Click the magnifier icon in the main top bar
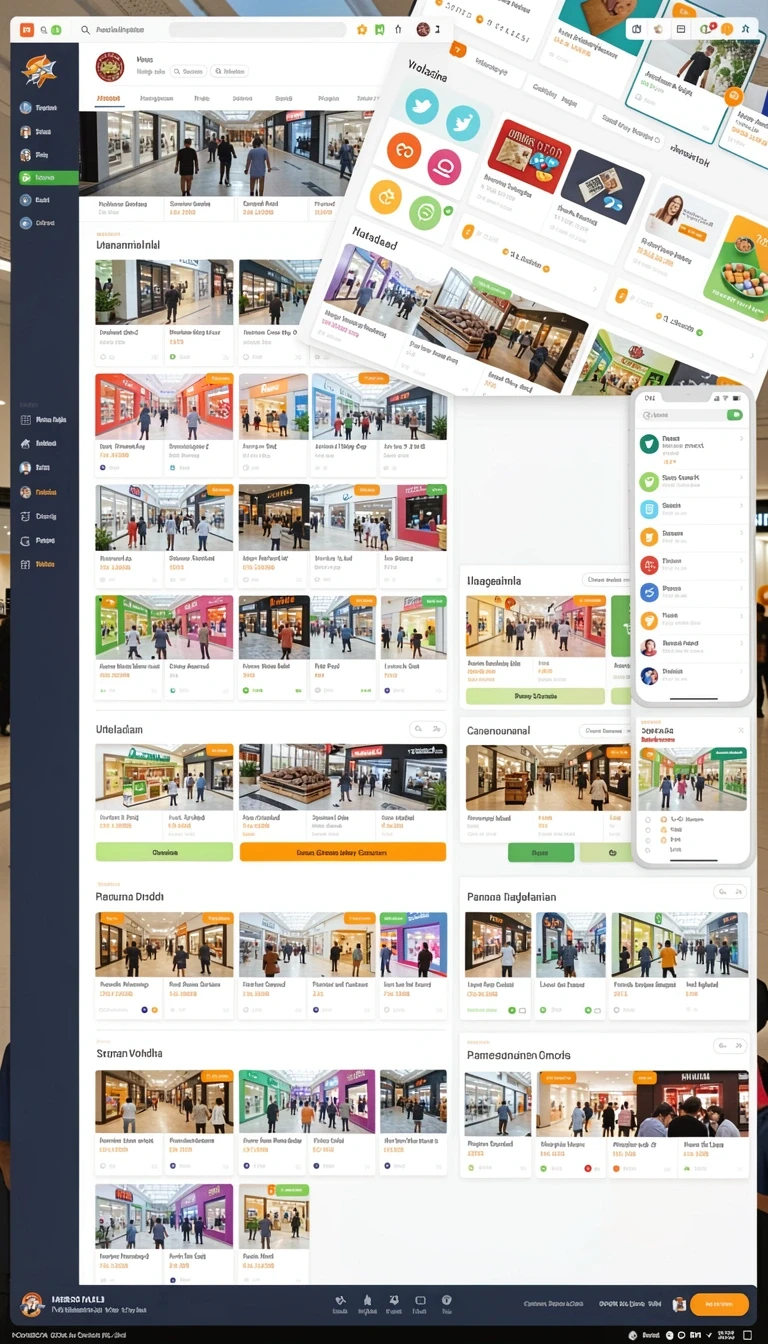 point(84,31)
